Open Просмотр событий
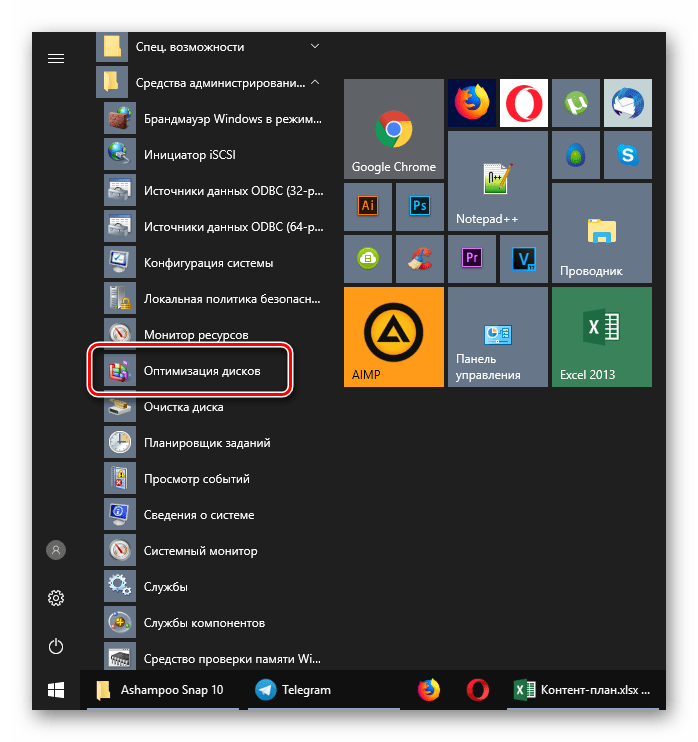Screen dimensions: 698x742 click(x=214, y=478)
